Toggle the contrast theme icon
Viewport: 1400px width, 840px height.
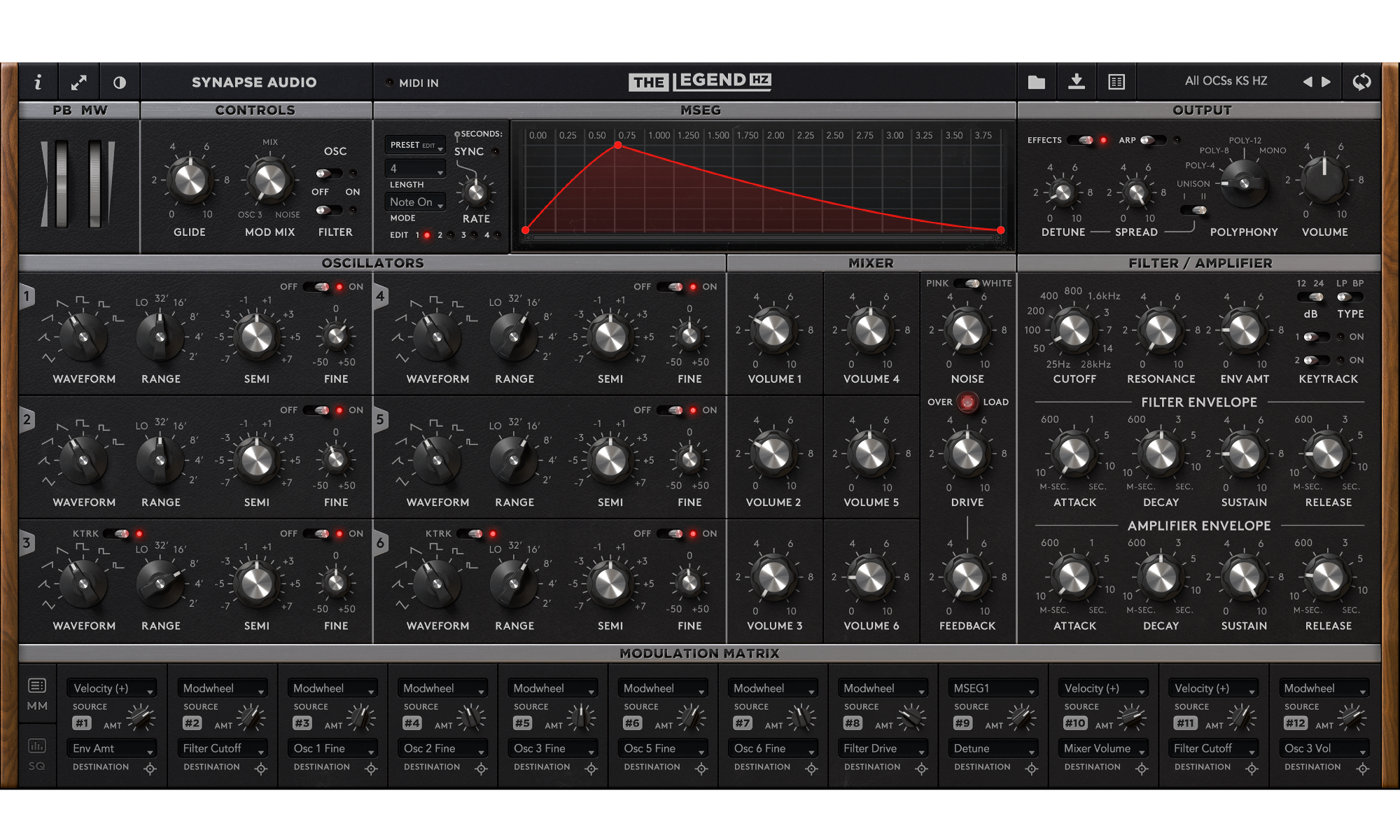120,83
